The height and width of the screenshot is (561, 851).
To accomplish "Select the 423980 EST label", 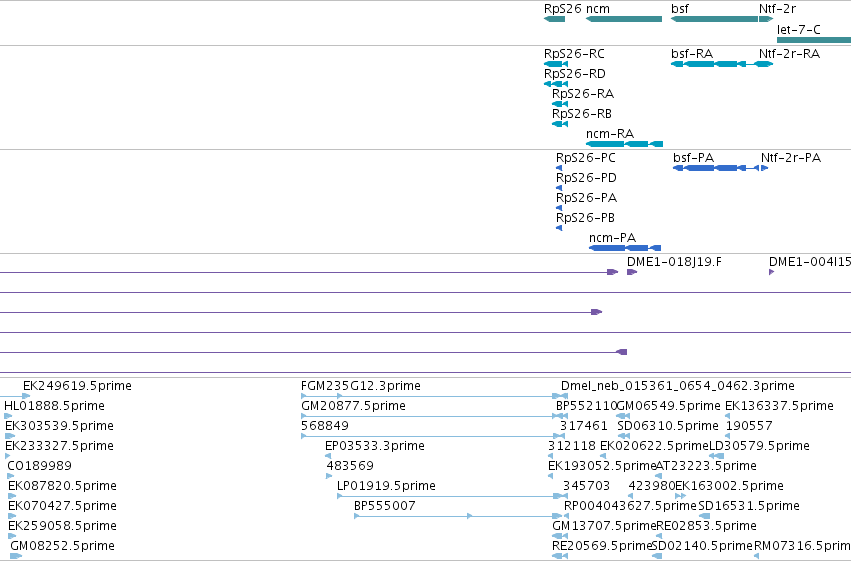I will click(x=652, y=486).
